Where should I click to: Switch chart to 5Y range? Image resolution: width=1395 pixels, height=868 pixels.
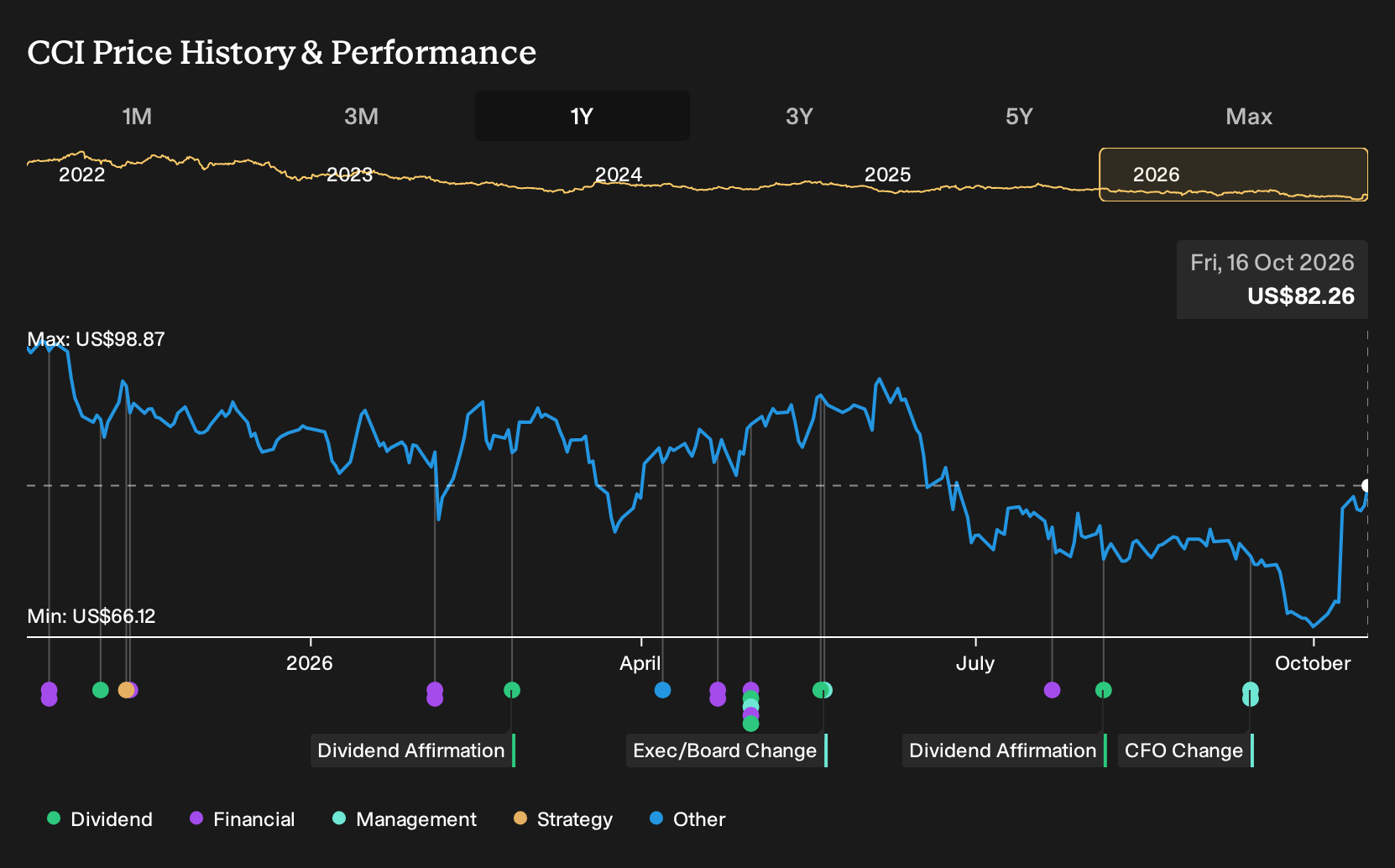1019,116
